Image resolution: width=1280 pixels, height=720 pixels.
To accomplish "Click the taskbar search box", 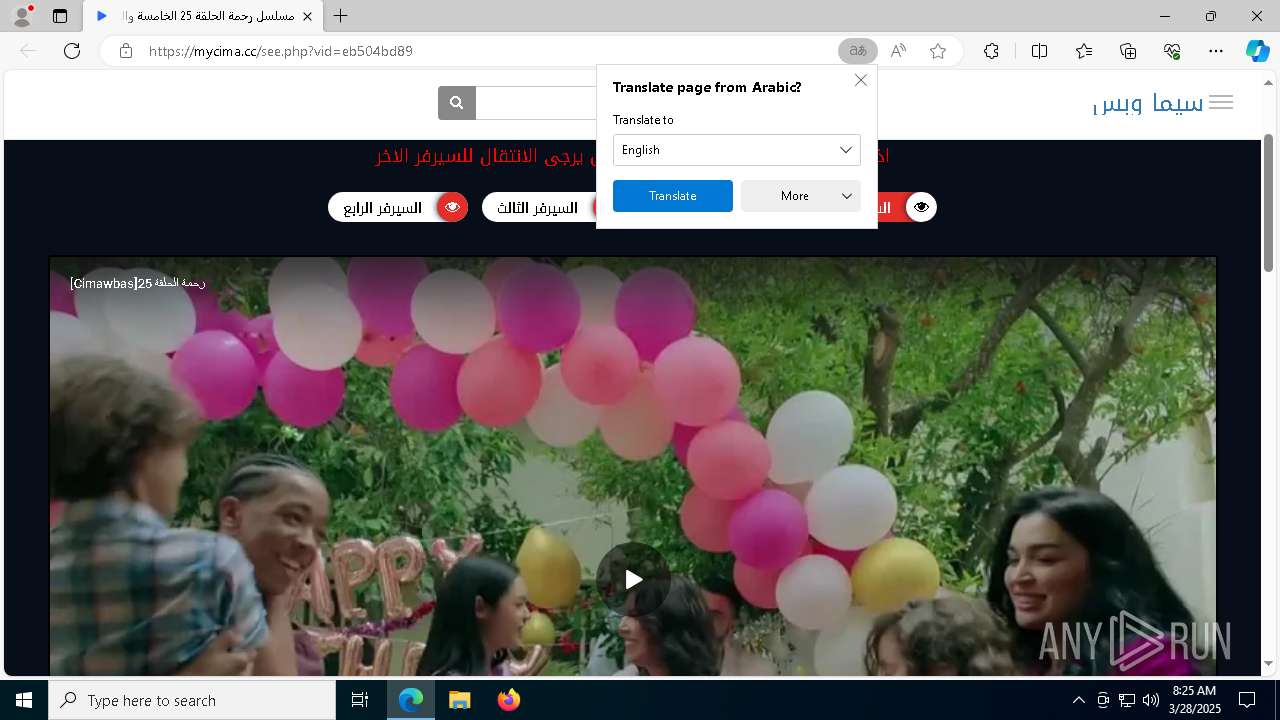I will pos(192,700).
